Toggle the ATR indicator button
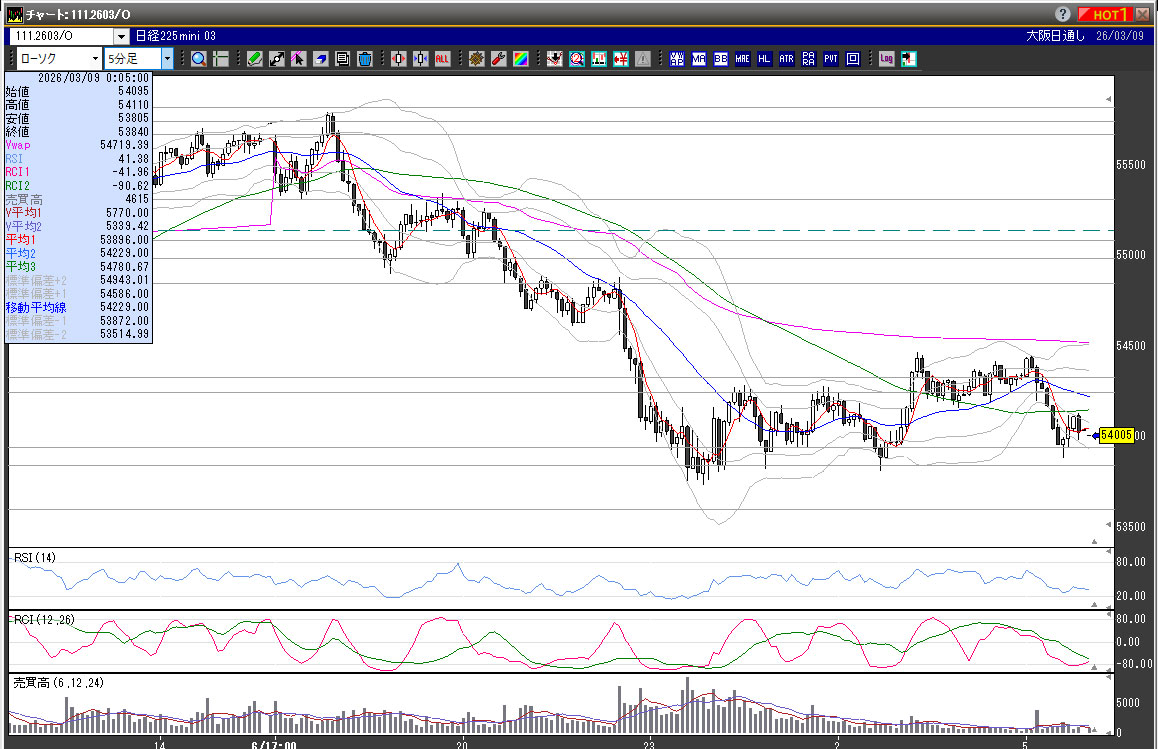Viewport: 1158px width, 749px height. (x=787, y=59)
